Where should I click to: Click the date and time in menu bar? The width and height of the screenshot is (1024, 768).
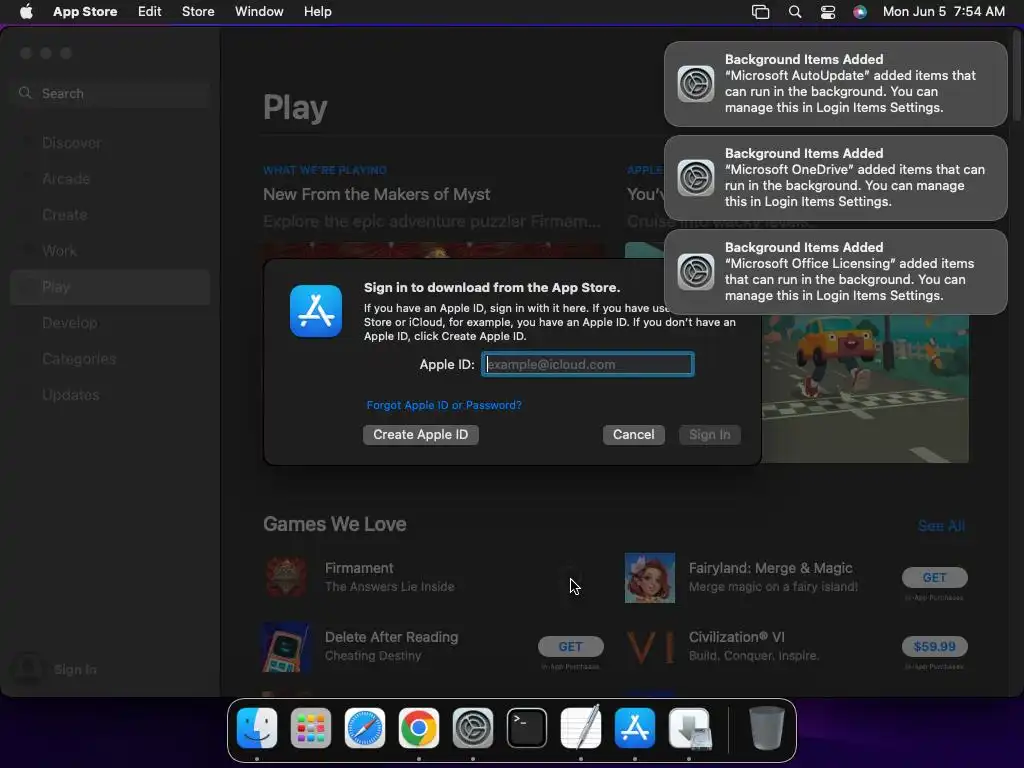pos(944,11)
